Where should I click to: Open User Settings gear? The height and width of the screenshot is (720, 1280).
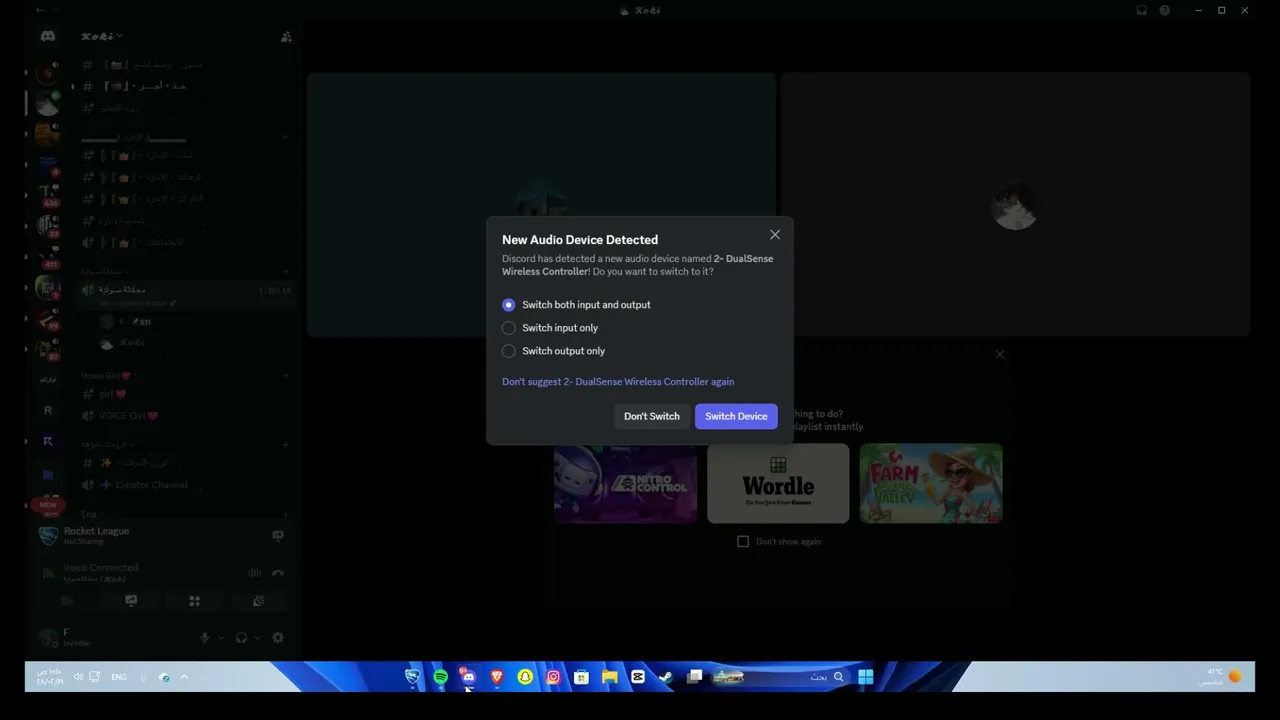pos(278,638)
